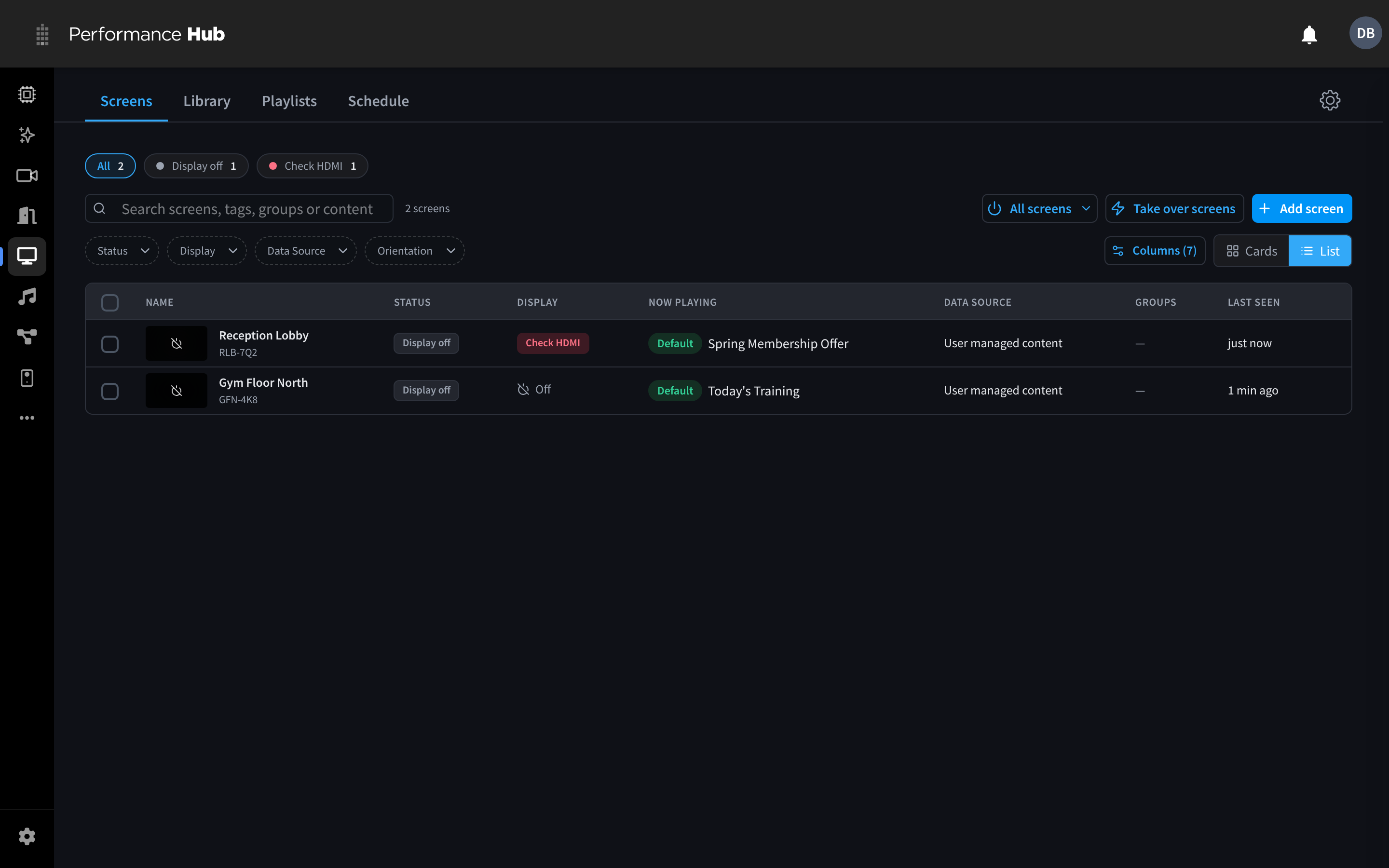The height and width of the screenshot is (868, 1389).
Task: Open the chip/processor sidebar icon
Action: pyautogui.click(x=27, y=94)
